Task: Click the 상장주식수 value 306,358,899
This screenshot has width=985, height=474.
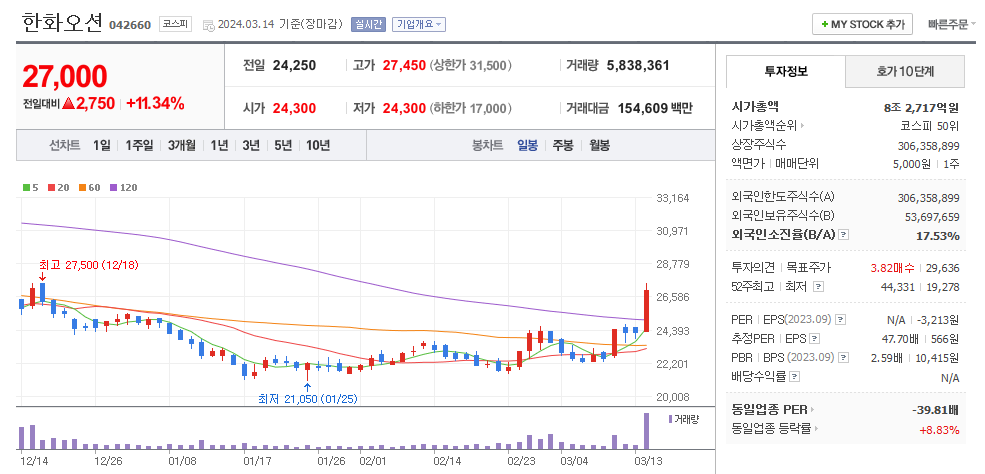Action: pyautogui.click(x=928, y=146)
